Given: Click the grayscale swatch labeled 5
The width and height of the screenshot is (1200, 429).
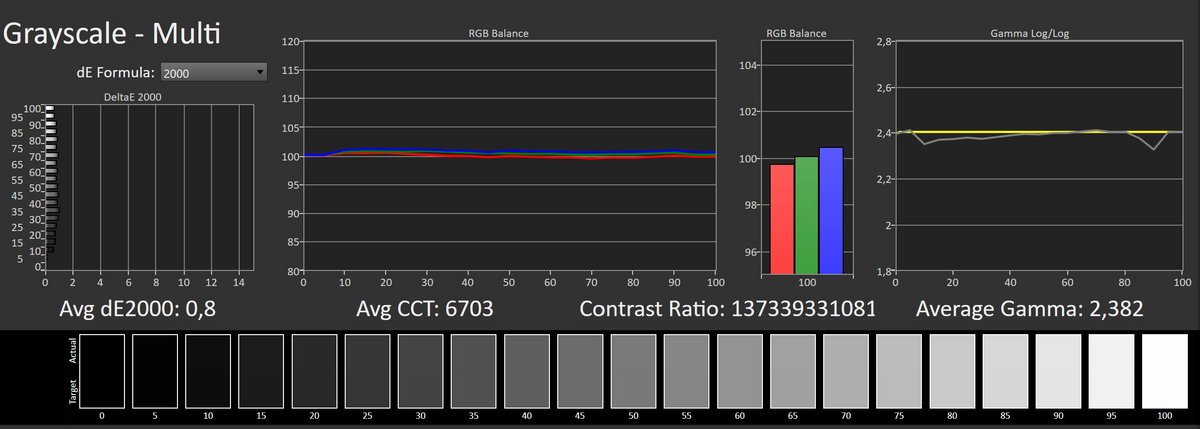Looking at the screenshot, I should pos(155,369).
